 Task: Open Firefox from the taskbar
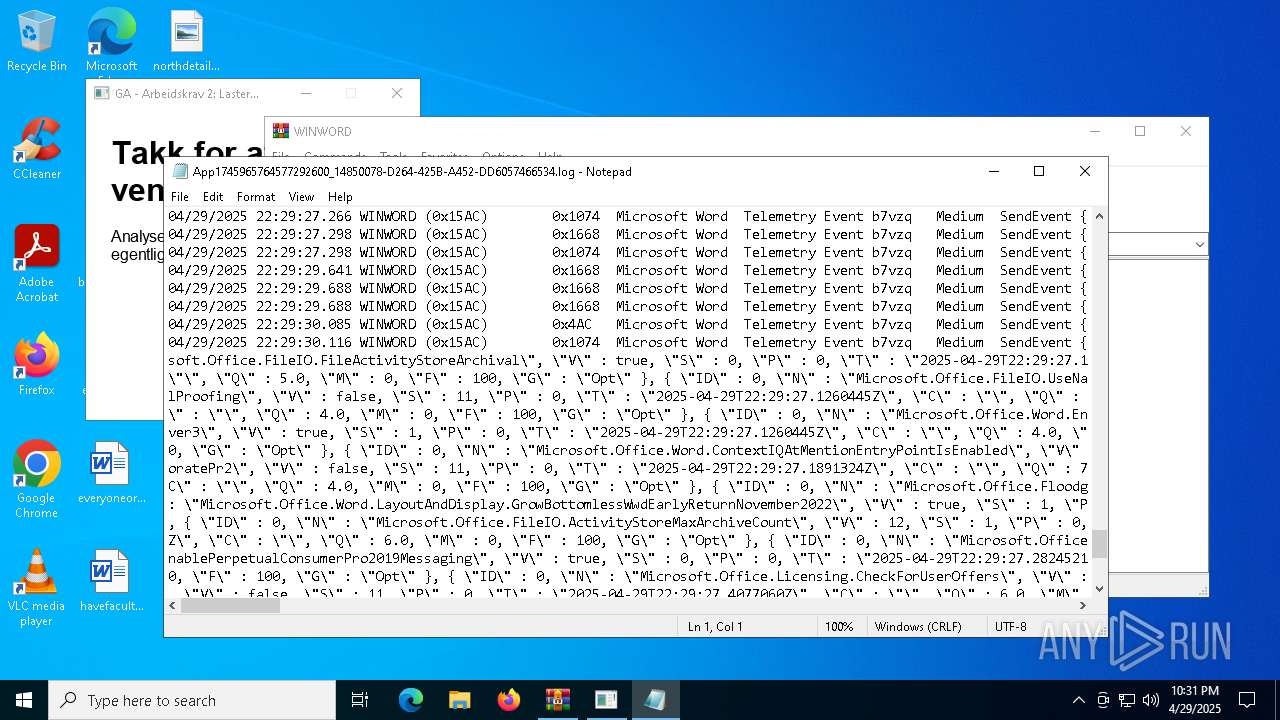(509, 700)
